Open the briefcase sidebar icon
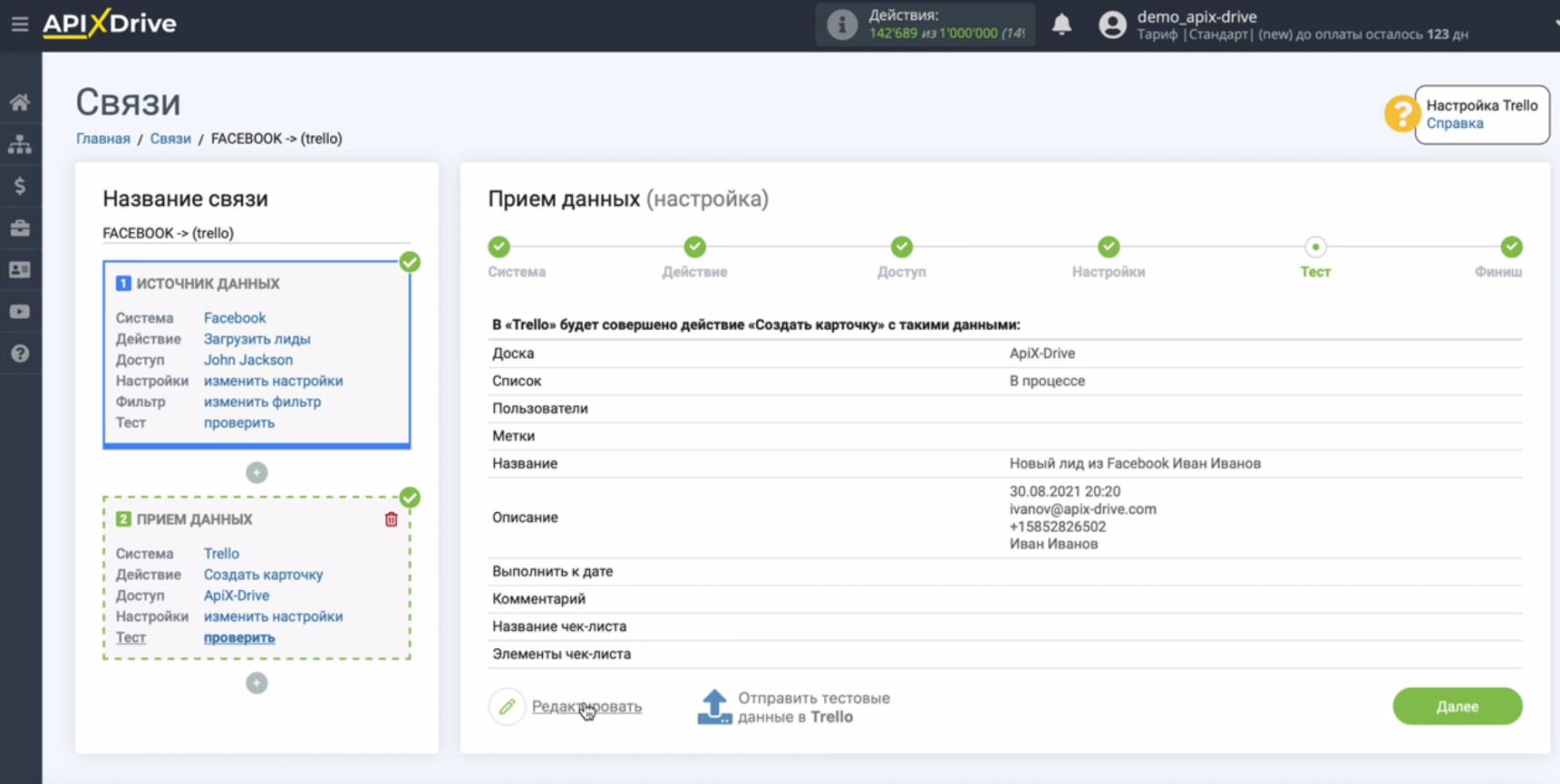Screen dimensions: 1560x784 (20, 227)
